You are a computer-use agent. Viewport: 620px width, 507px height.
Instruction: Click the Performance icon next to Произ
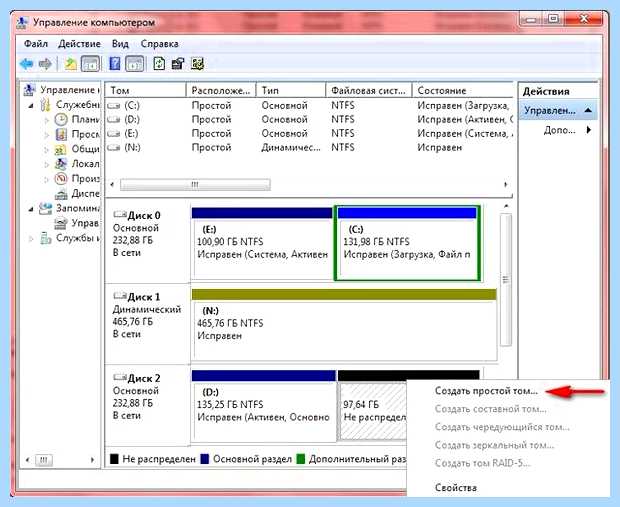pos(61,179)
